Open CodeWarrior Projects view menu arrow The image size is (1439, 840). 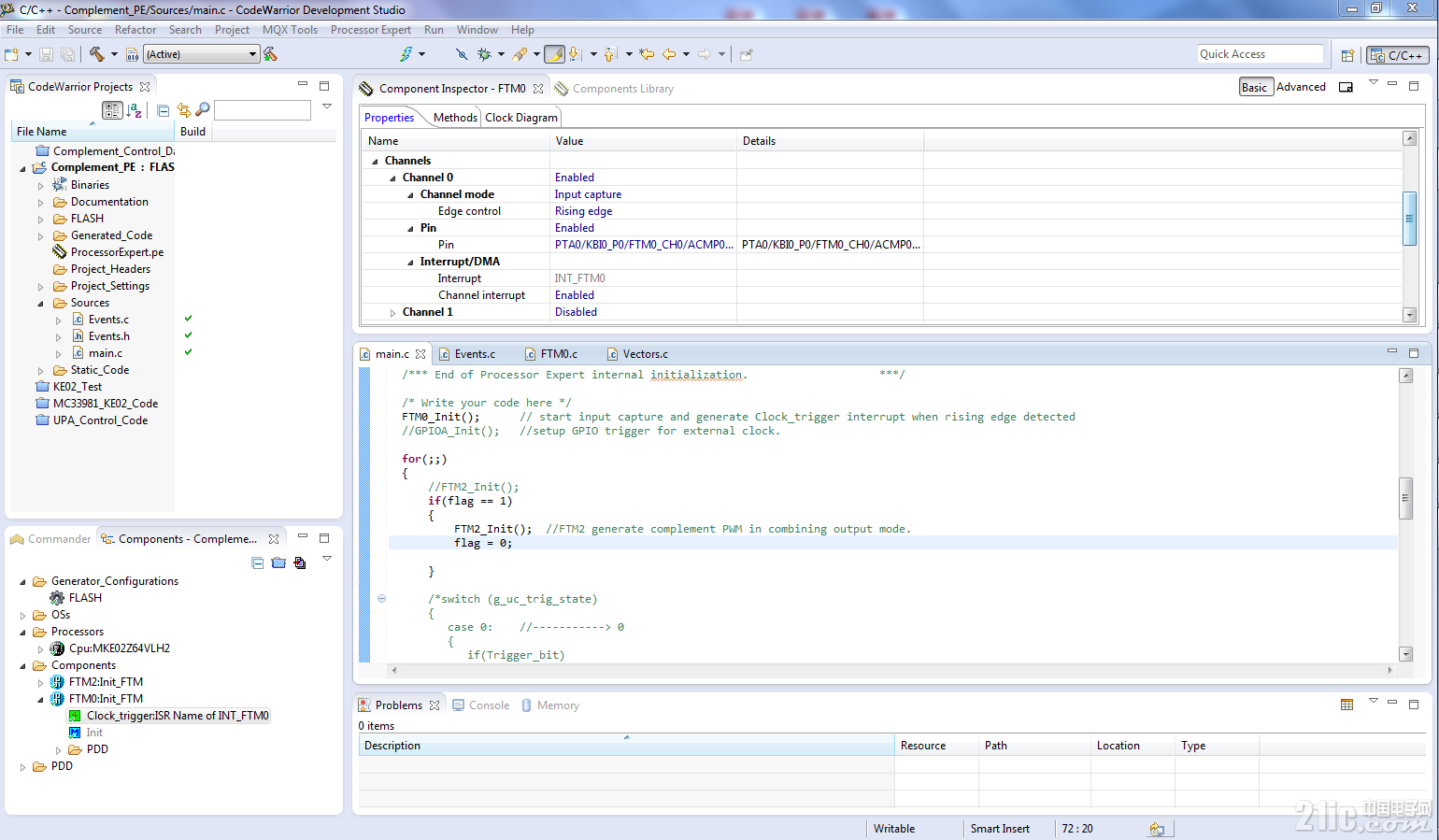[x=327, y=107]
